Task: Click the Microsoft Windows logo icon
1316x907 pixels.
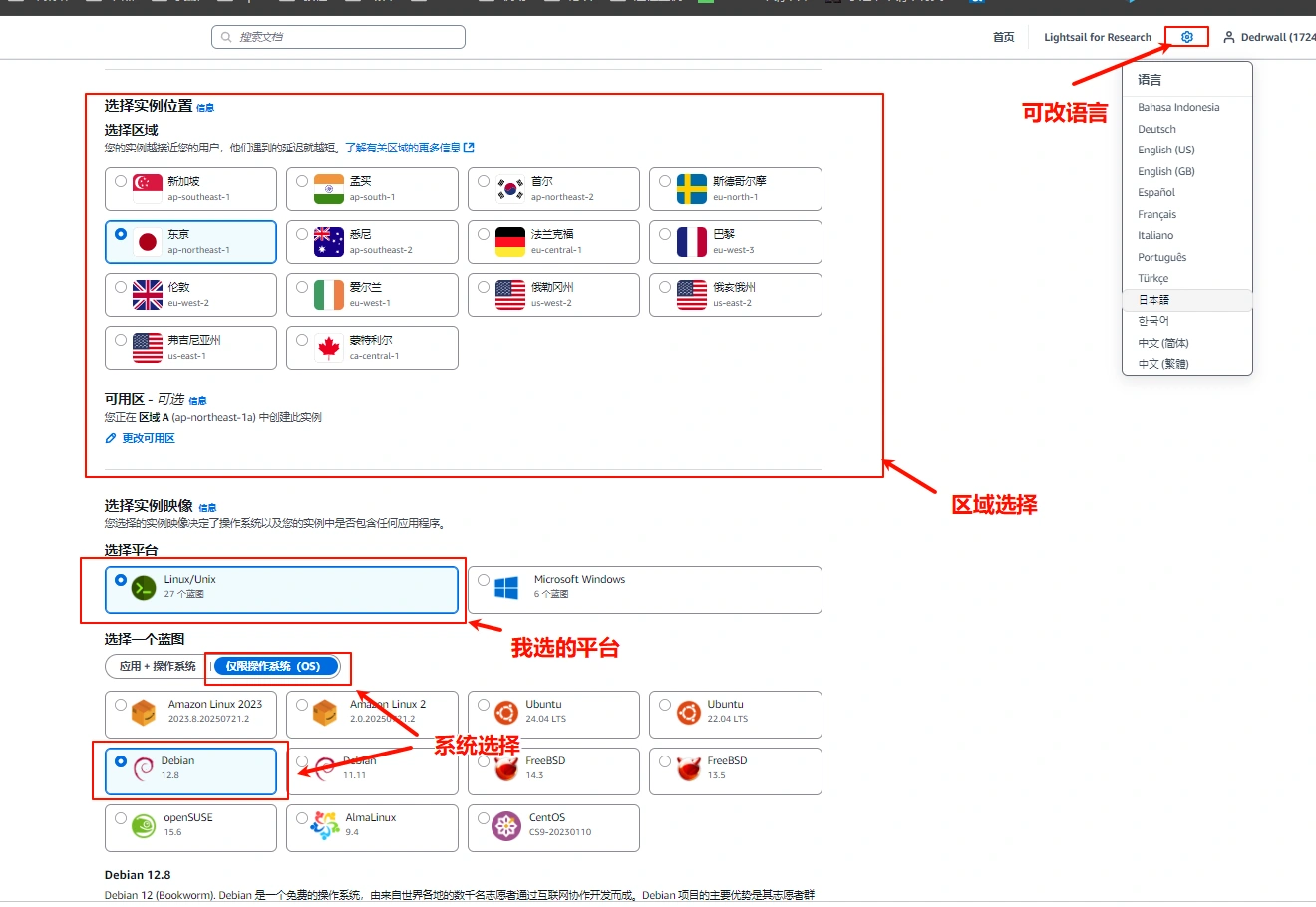Action: pos(506,588)
